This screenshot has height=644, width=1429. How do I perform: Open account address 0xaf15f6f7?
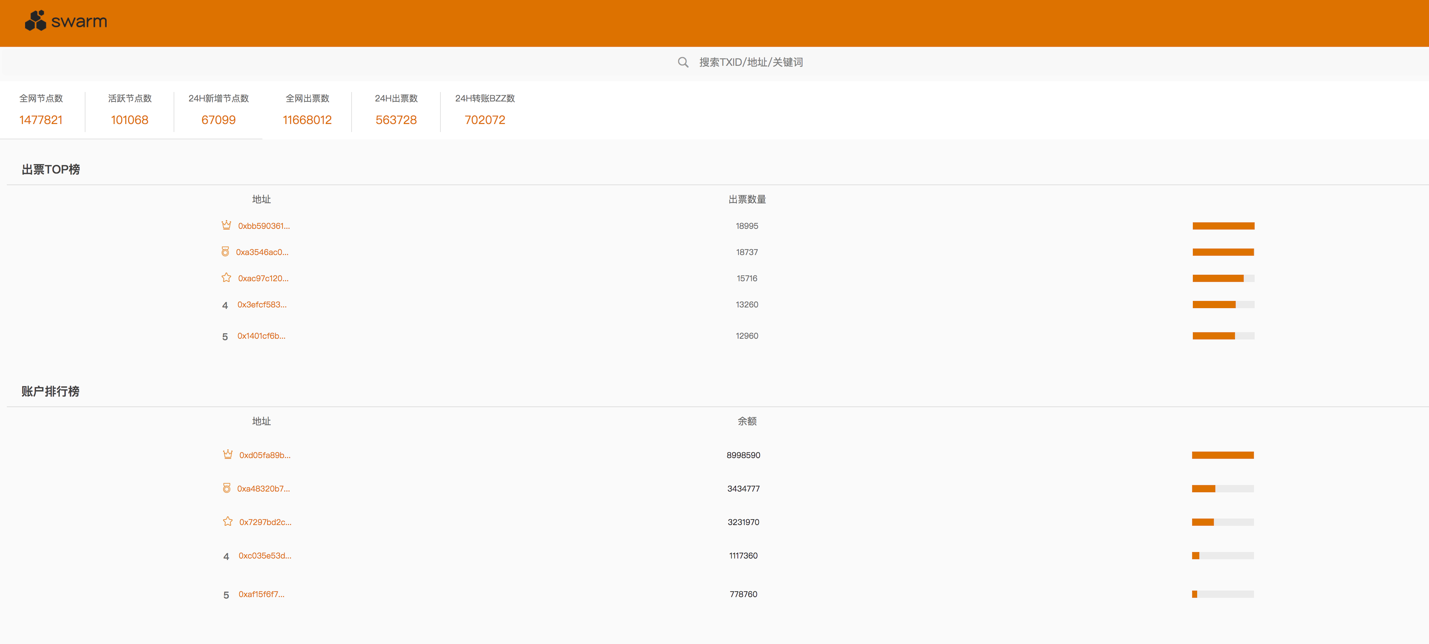click(261, 595)
